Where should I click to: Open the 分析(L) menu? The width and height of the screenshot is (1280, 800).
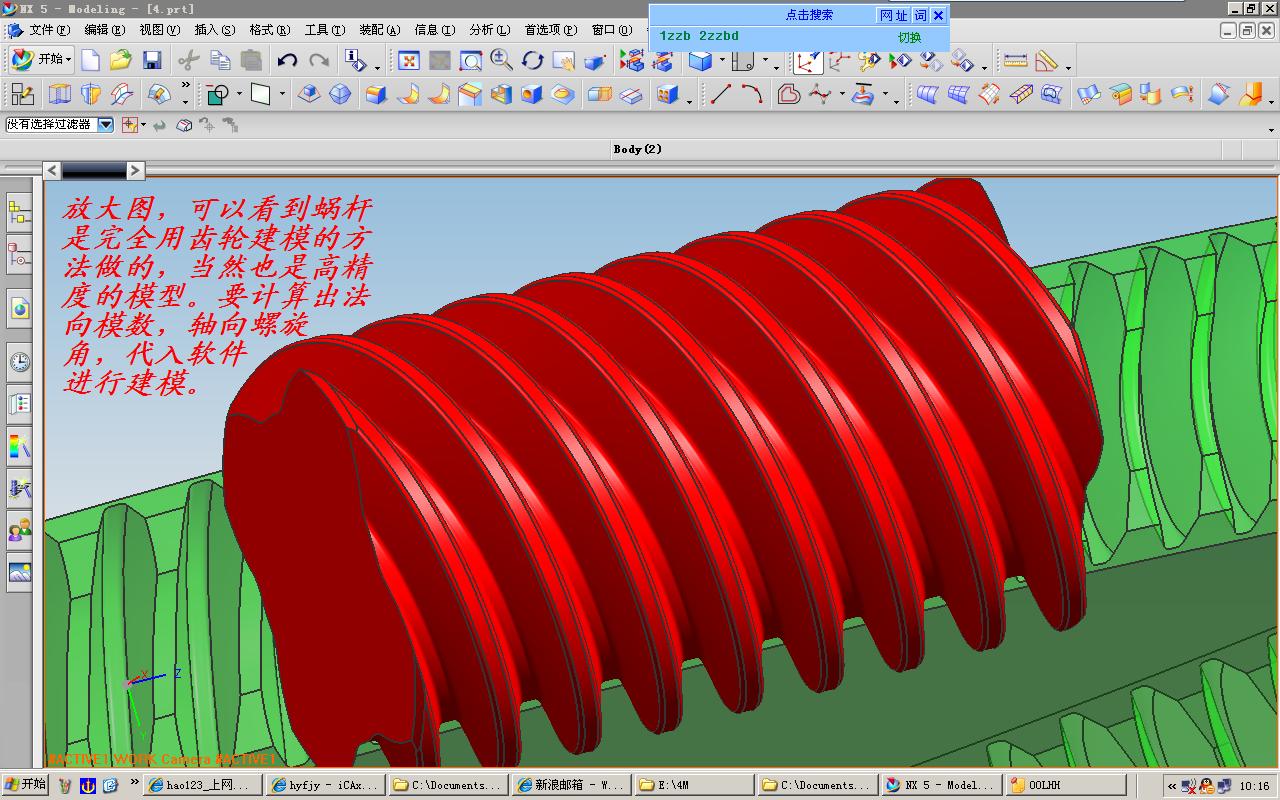pyautogui.click(x=489, y=30)
